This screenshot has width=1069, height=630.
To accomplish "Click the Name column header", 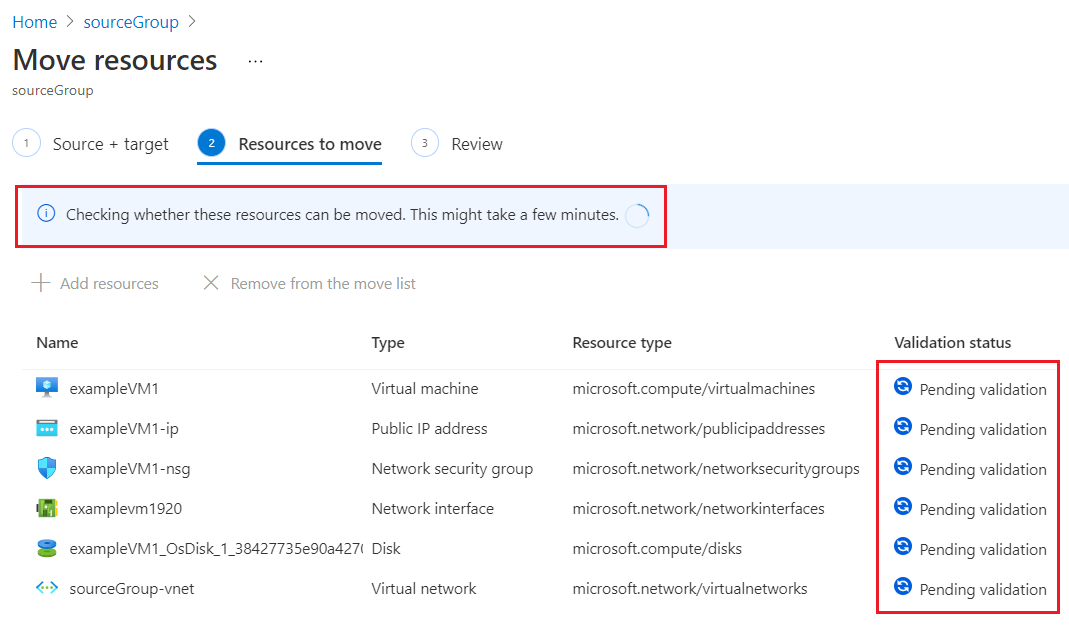I will [x=57, y=342].
